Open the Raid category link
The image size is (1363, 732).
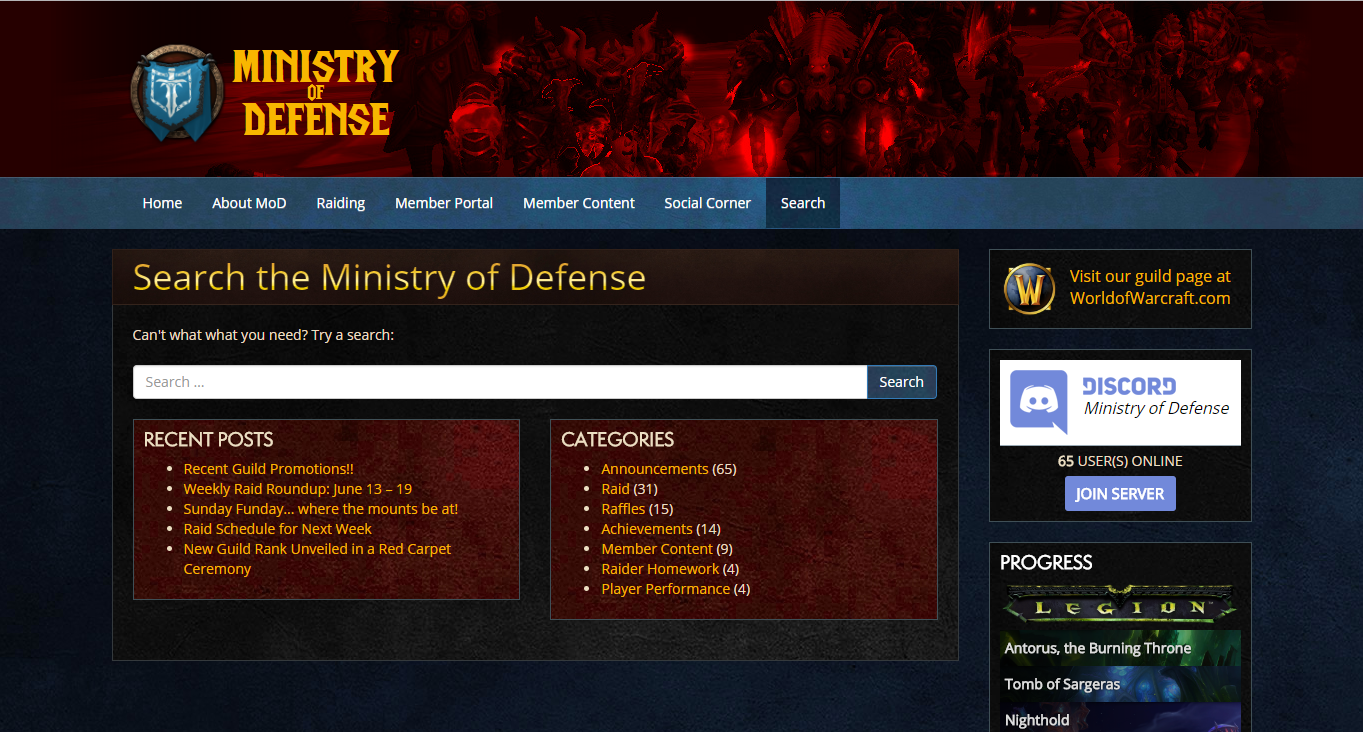[x=615, y=489]
